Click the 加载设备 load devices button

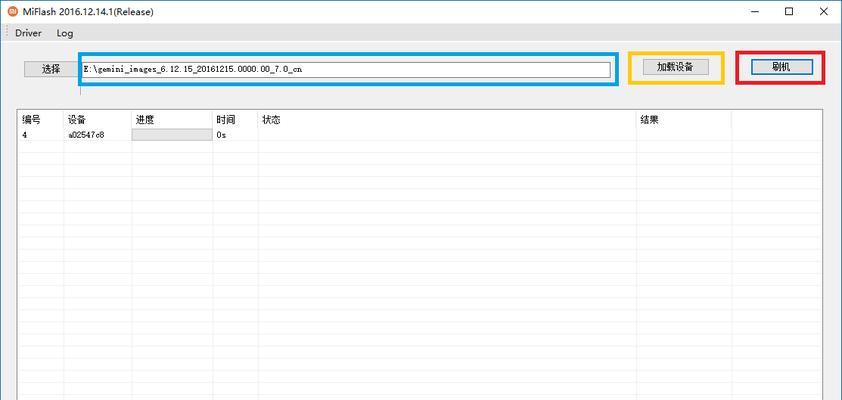[x=676, y=67]
